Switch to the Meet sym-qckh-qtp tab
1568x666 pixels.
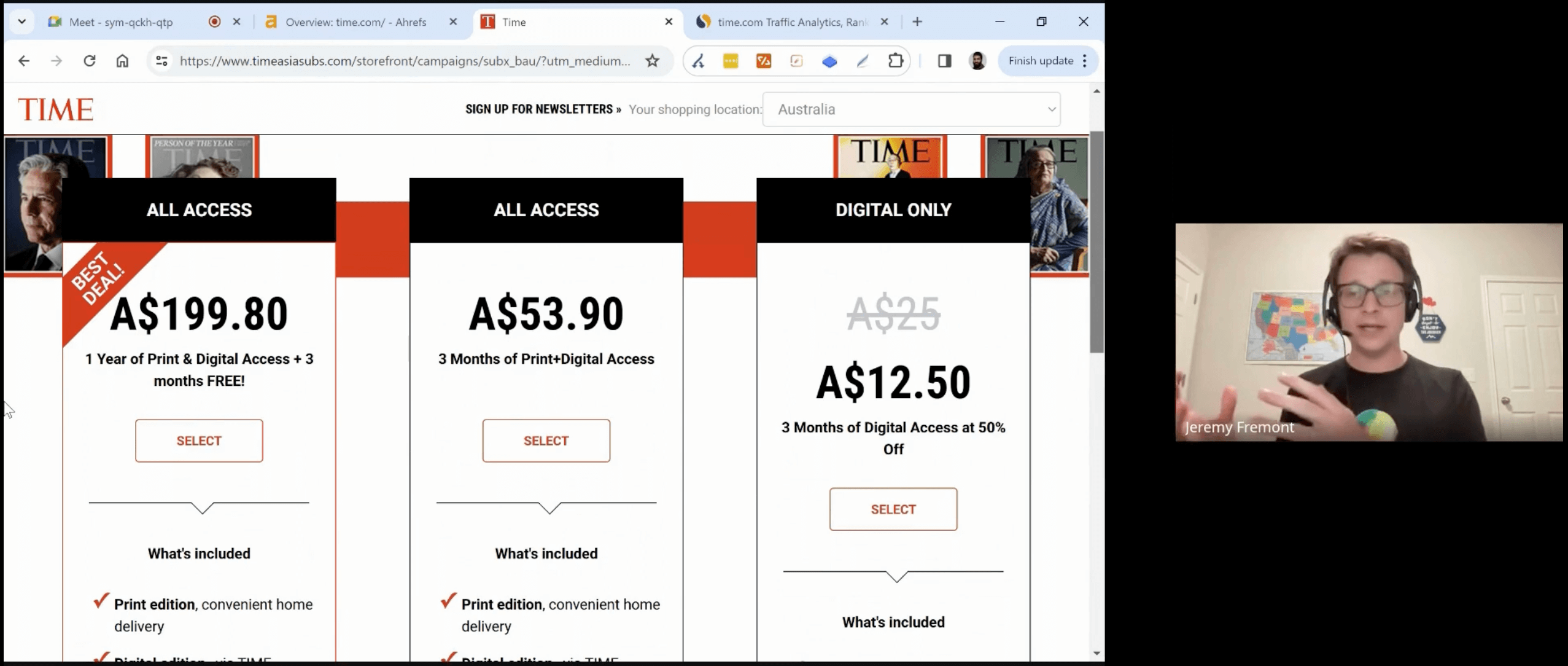pos(121,22)
